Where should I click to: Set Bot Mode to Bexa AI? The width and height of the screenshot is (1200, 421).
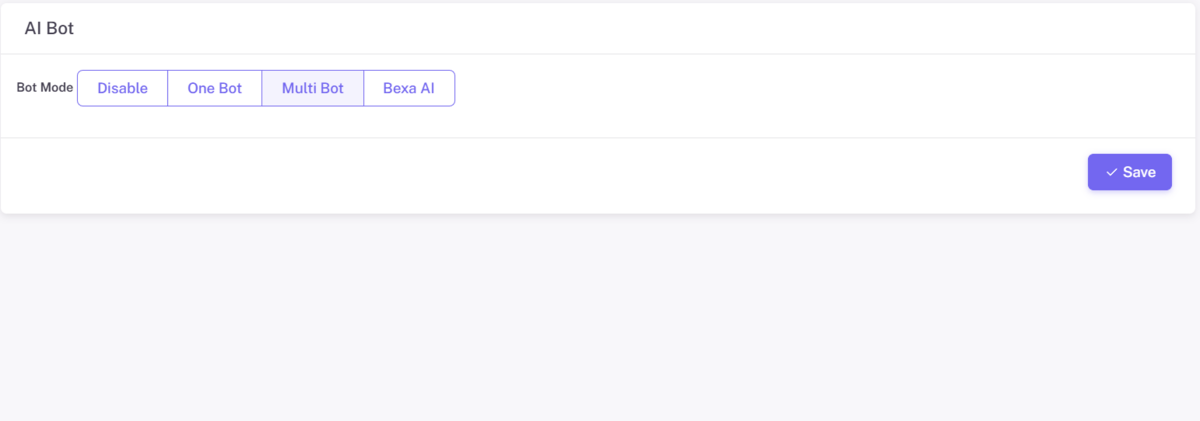[x=408, y=88]
